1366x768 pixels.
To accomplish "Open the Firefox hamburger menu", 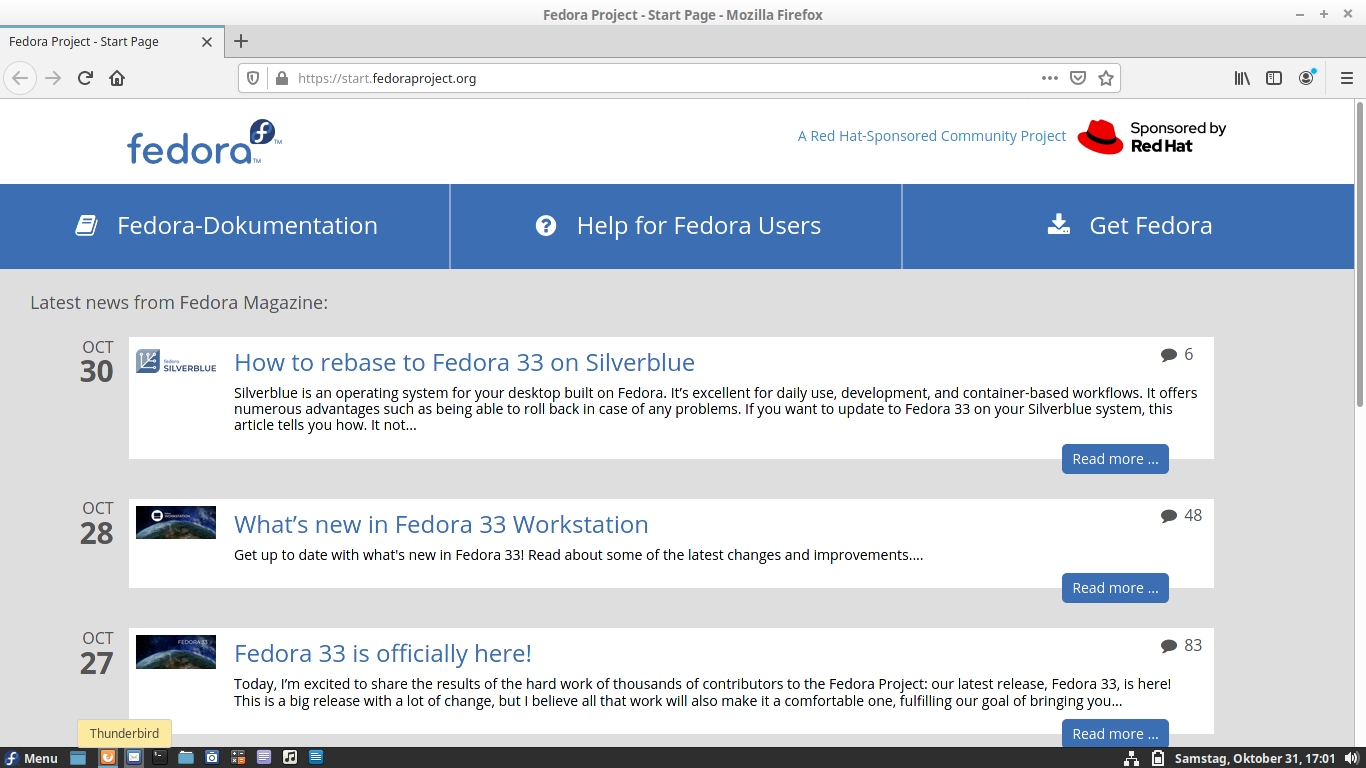I will click(1346, 78).
